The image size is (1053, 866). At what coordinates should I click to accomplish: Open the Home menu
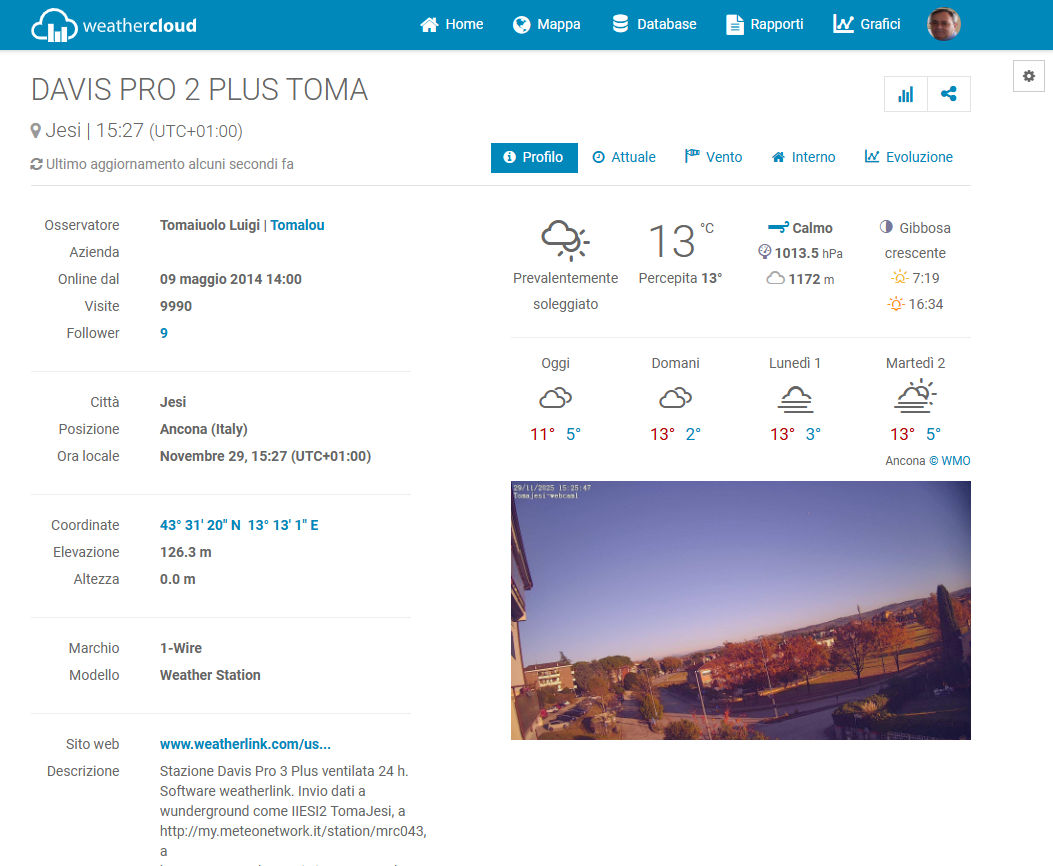coord(452,24)
